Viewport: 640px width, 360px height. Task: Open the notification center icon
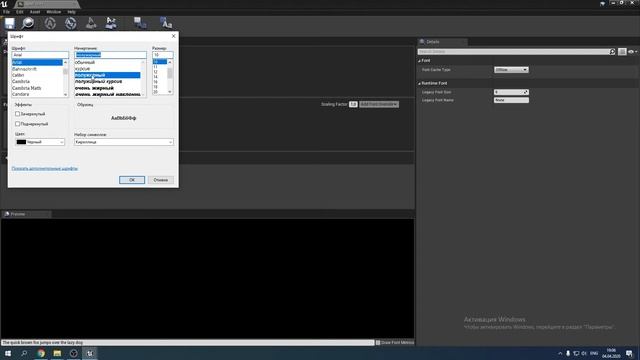point(629,353)
